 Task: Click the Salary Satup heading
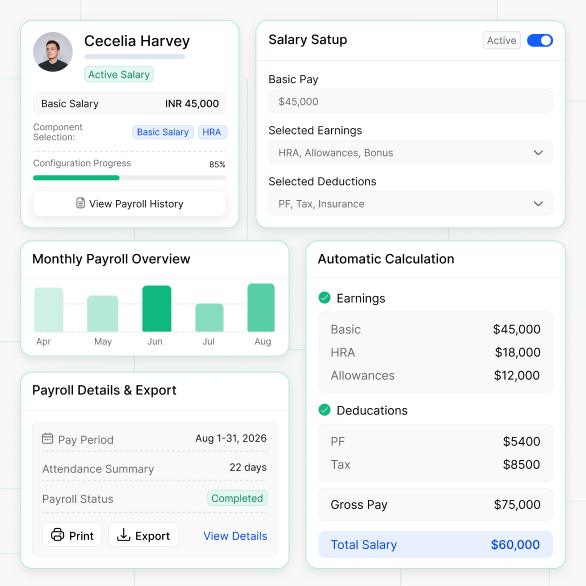tap(308, 40)
